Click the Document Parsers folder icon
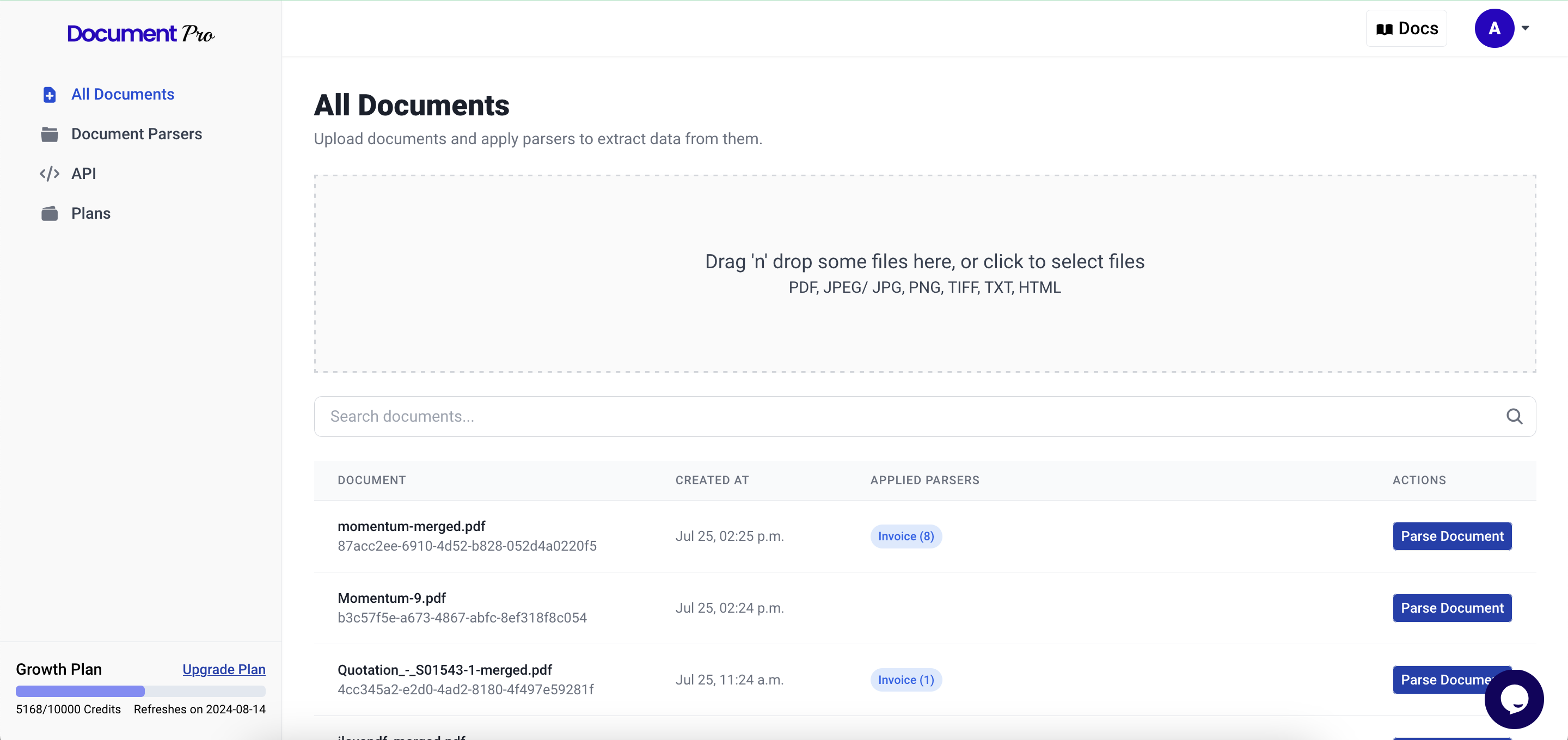The width and height of the screenshot is (1568, 740). pyautogui.click(x=50, y=134)
